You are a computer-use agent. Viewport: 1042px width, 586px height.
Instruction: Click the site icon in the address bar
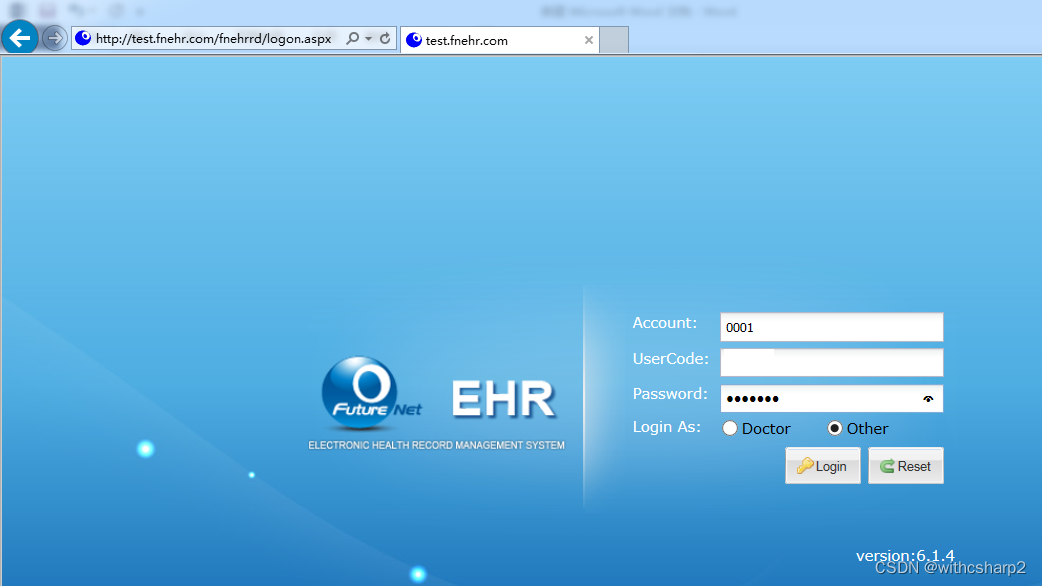coord(83,38)
